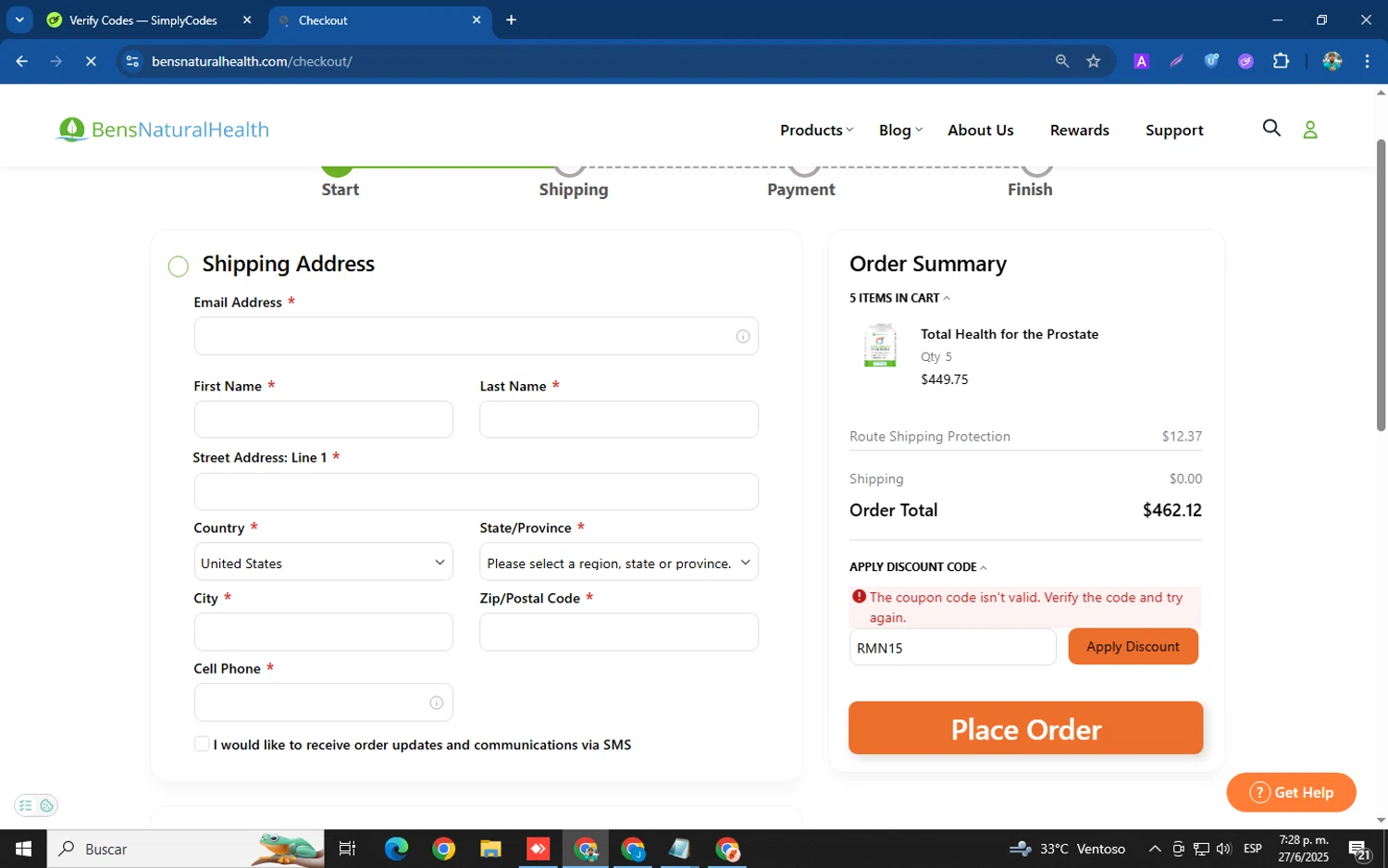Open the Windows Start menu

click(23, 849)
